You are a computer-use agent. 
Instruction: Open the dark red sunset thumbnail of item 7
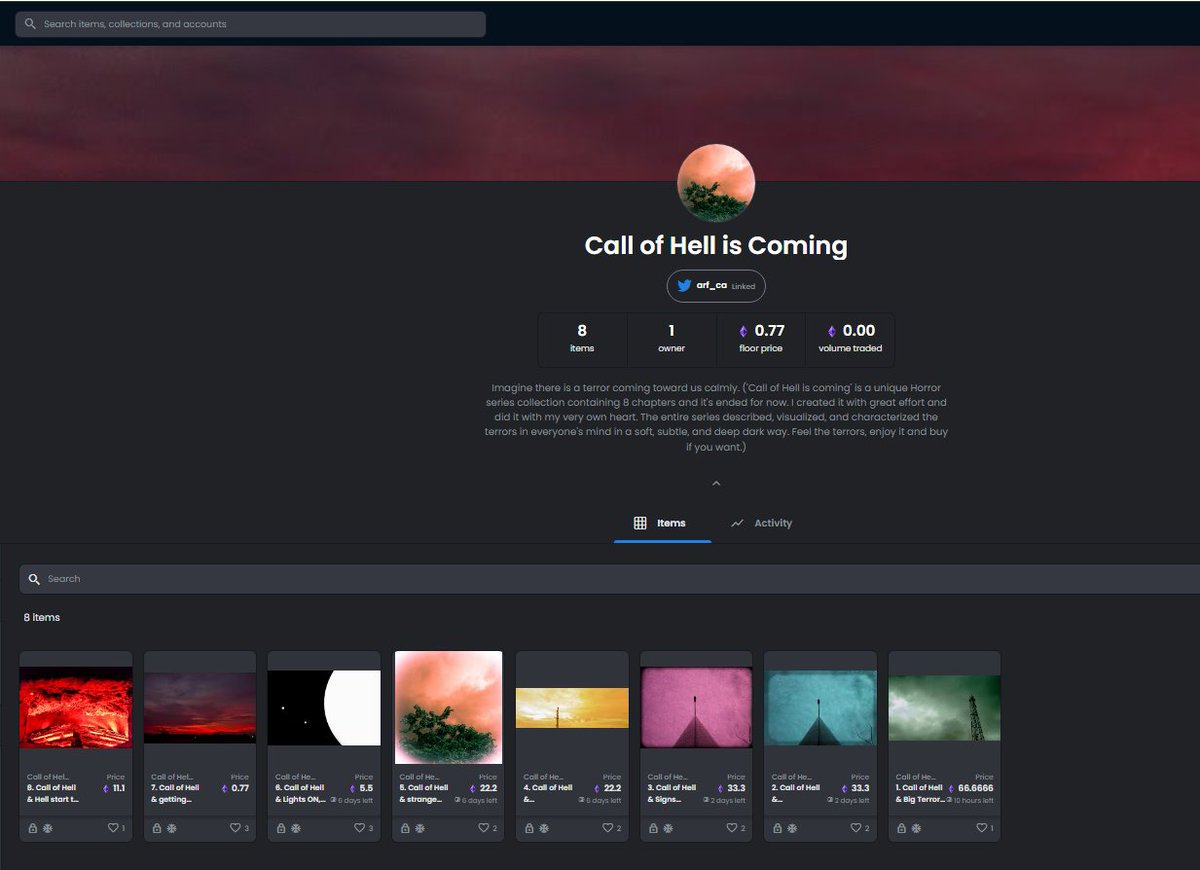[200, 708]
